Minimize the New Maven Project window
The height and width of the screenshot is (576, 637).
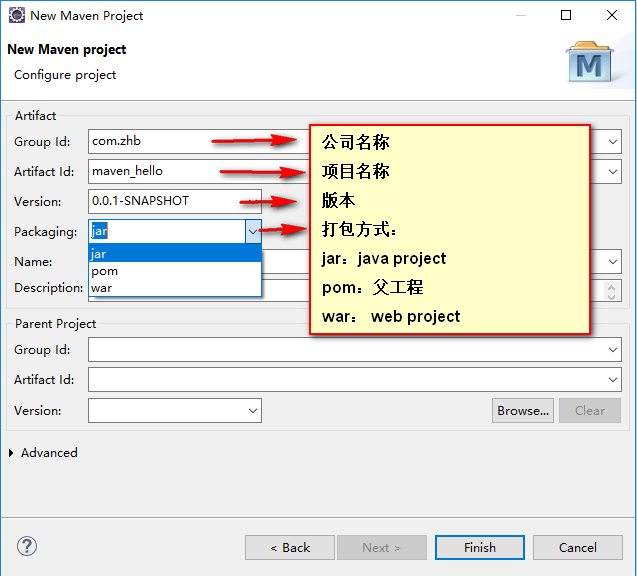(x=521, y=15)
